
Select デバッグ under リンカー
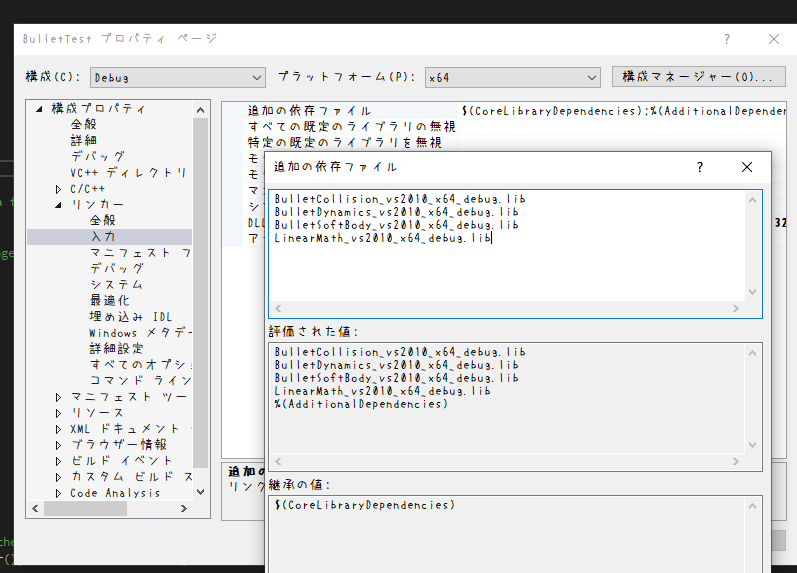click(x=116, y=268)
